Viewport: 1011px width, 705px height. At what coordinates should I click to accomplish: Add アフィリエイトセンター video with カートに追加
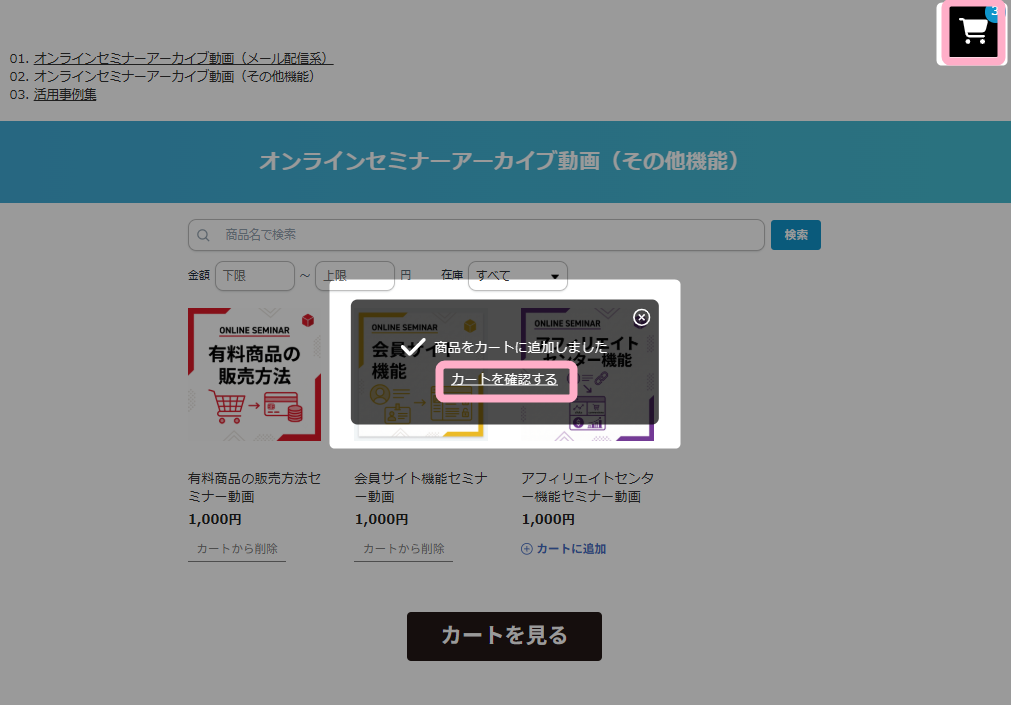(564, 549)
